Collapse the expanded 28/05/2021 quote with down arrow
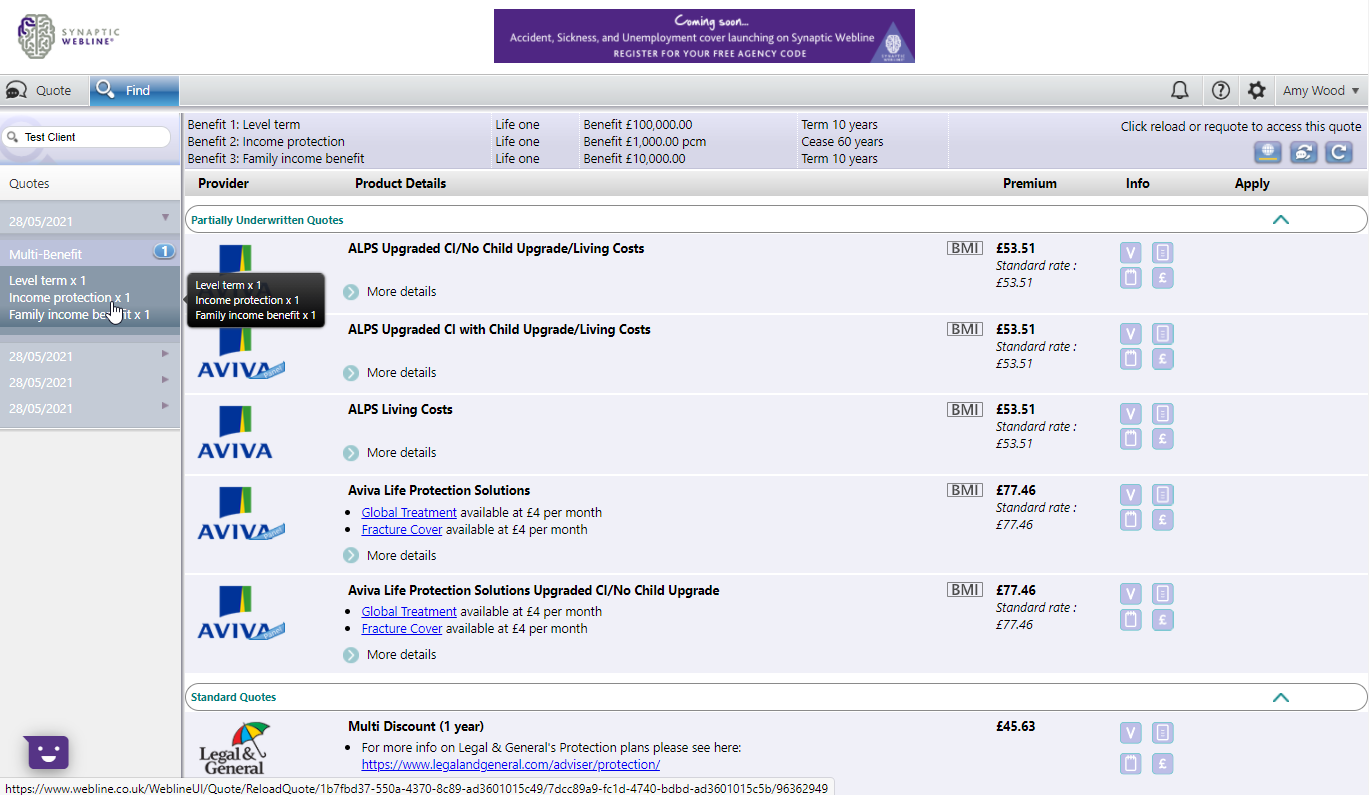Image resolution: width=1369 pixels, height=795 pixels. click(x=166, y=217)
